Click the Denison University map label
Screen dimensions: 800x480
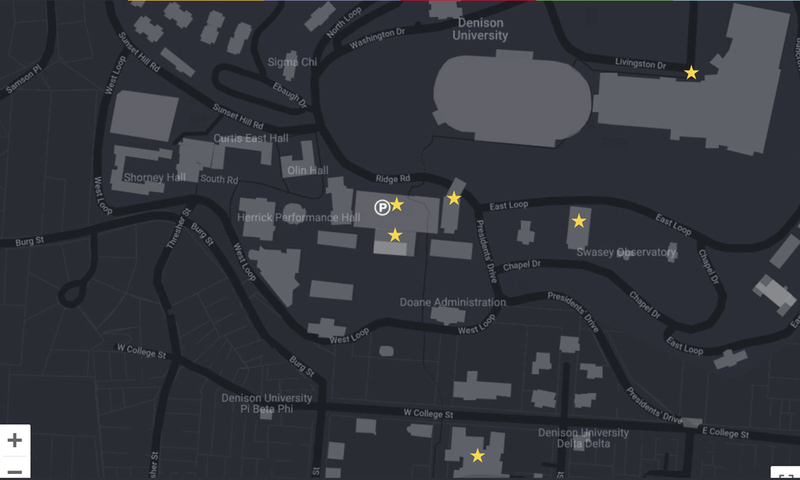click(x=480, y=29)
